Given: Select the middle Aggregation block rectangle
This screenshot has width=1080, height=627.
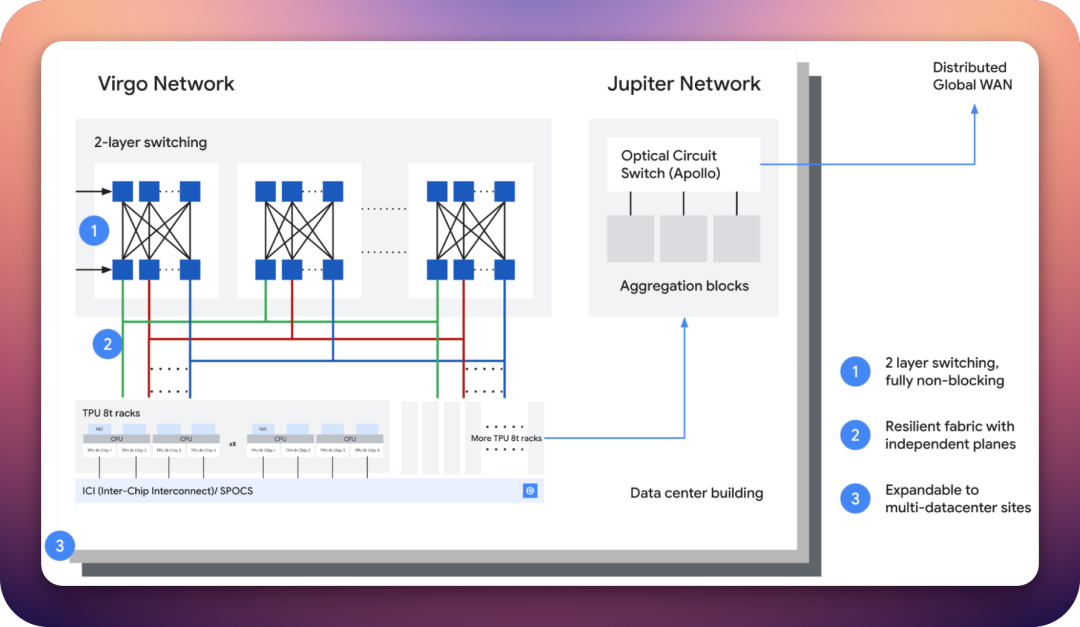Looking at the screenshot, I should (683, 239).
